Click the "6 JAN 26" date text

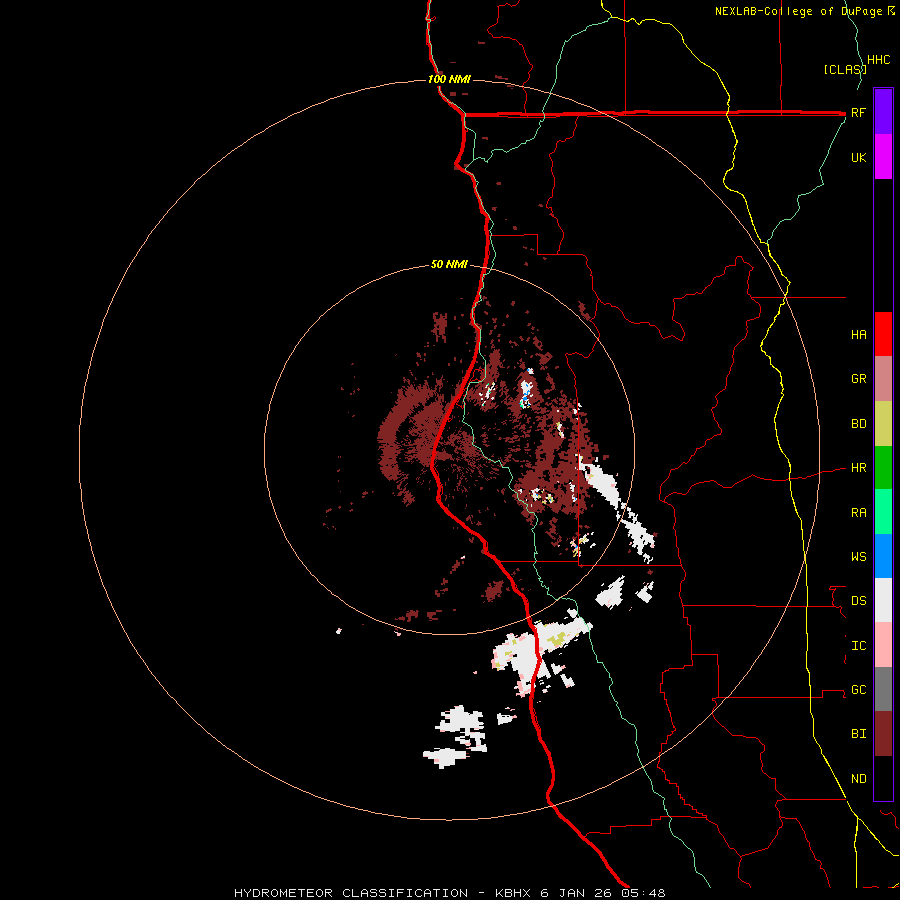click(x=576, y=893)
